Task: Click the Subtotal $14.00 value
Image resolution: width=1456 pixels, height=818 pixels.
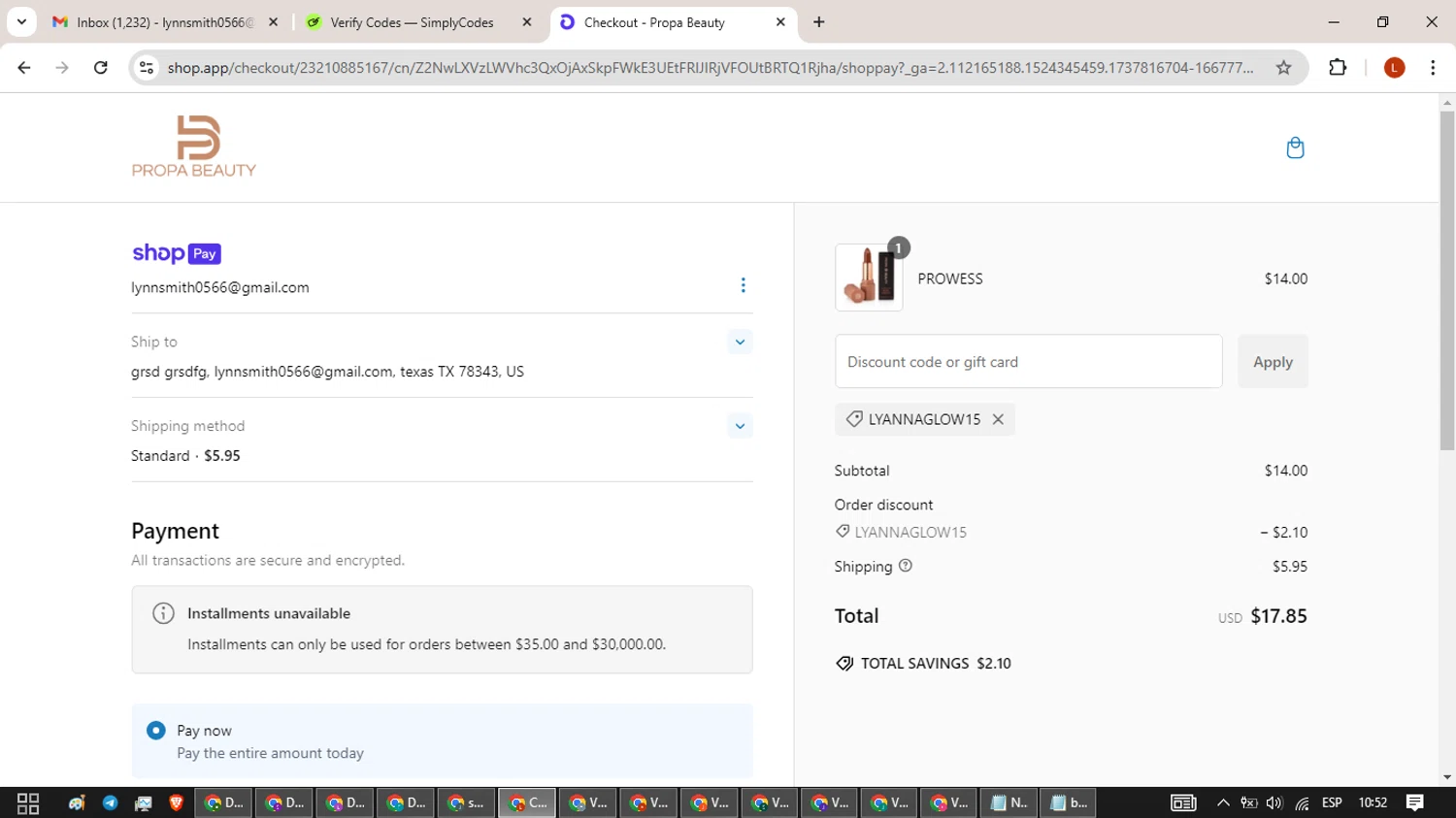Action: click(1286, 471)
